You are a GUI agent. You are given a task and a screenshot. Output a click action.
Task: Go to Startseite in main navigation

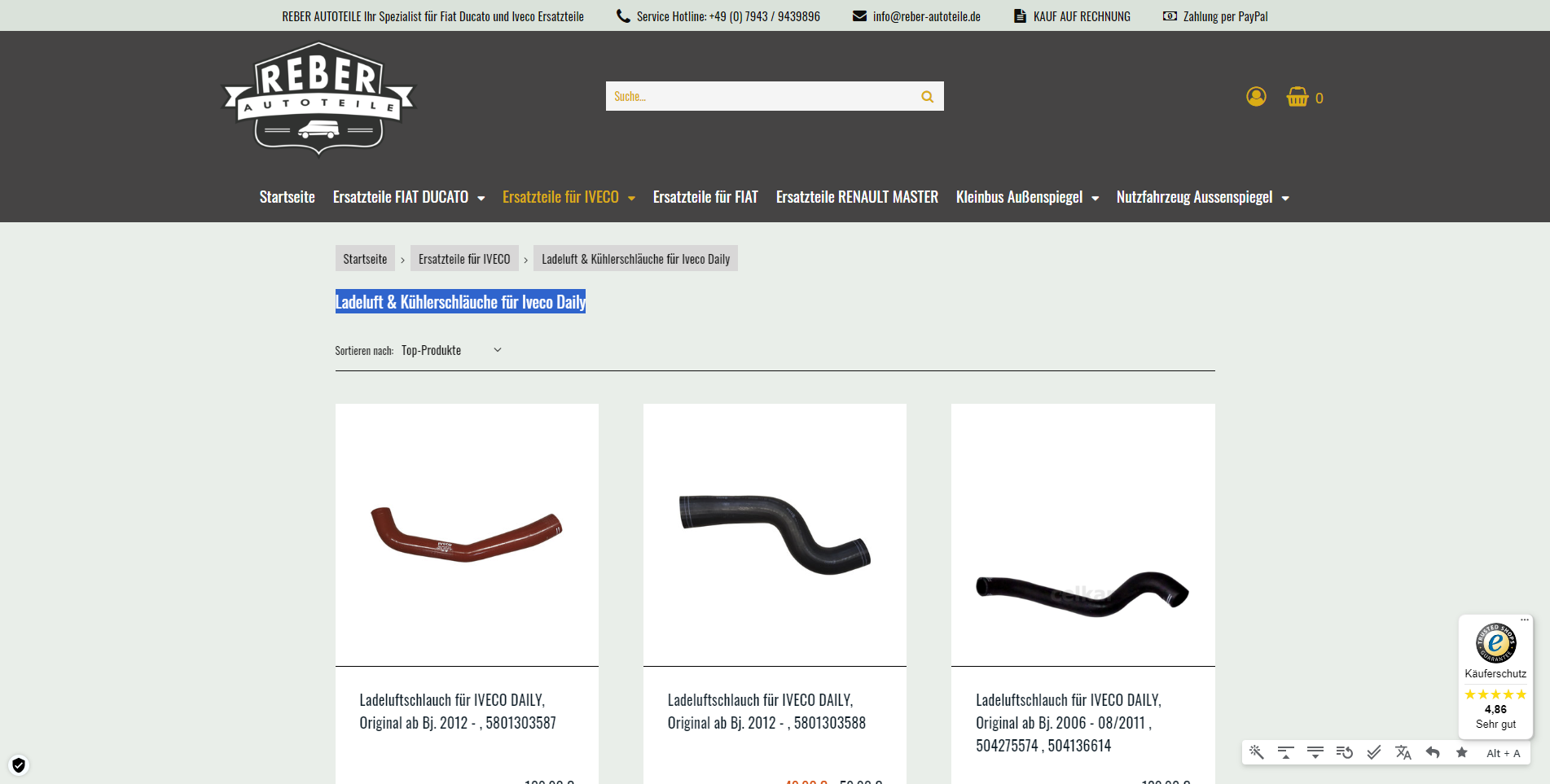click(x=287, y=197)
